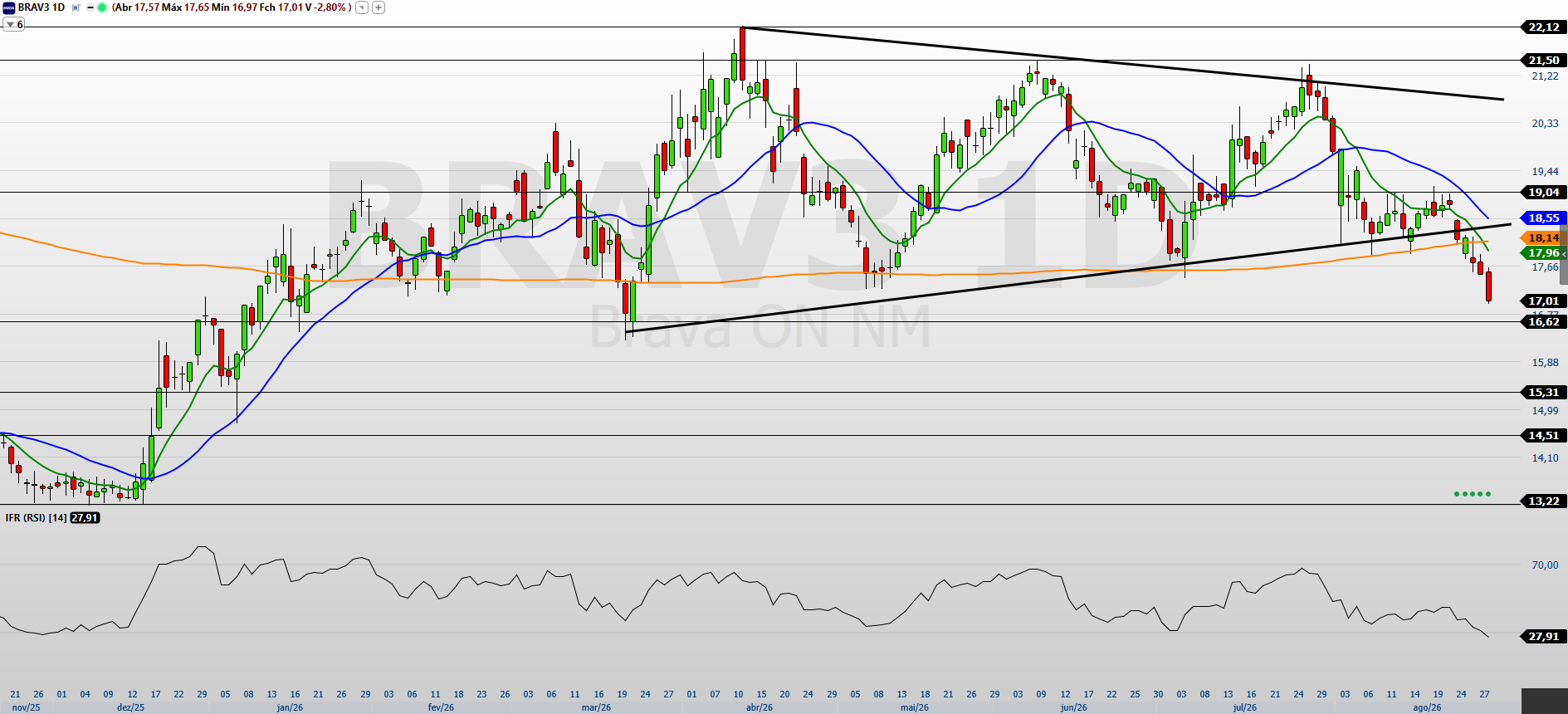Click the blue 18,55 moving average tag

(x=1543, y=218)
